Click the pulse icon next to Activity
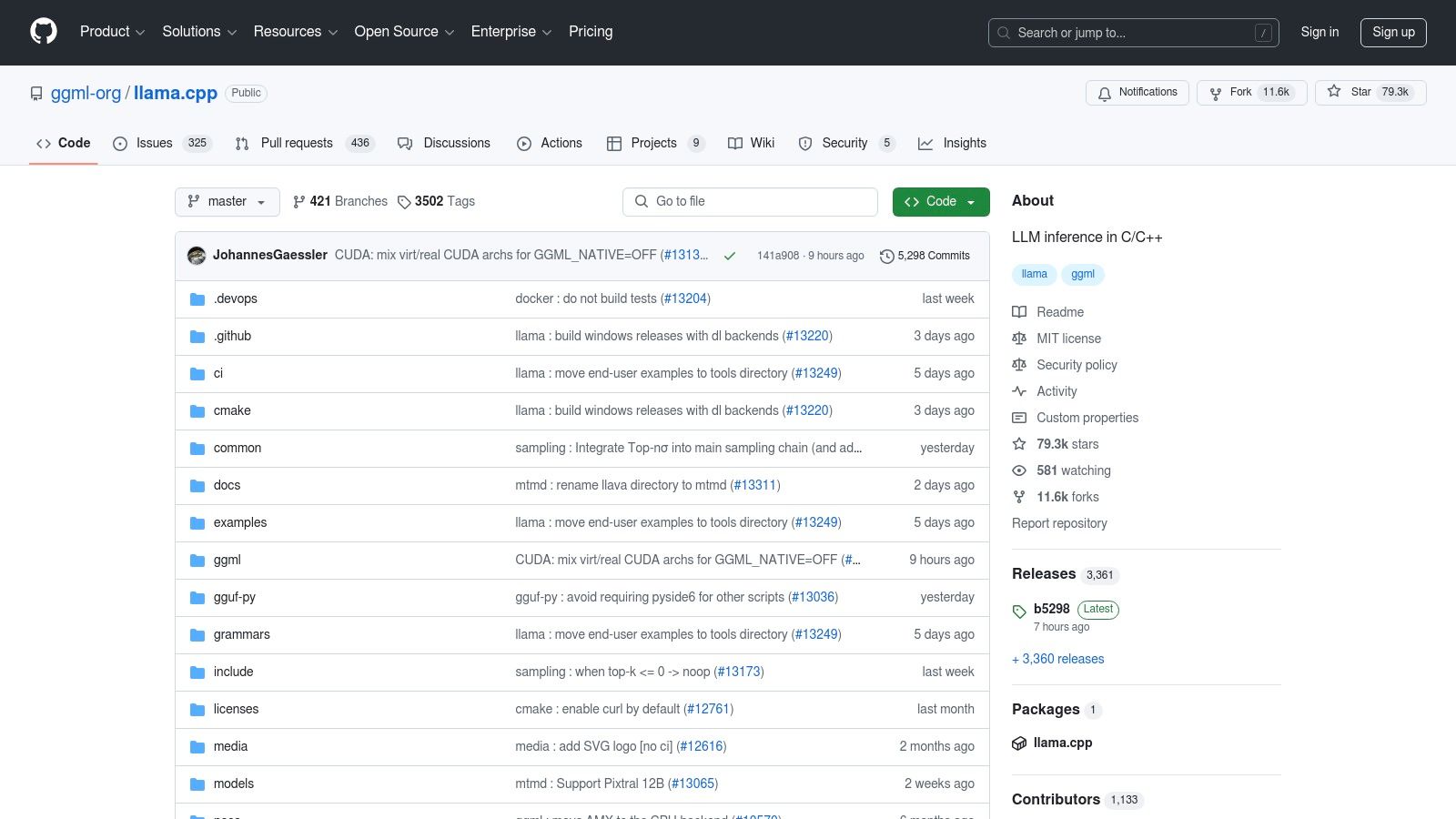 pyautogui.click(x=1019, y=391)
